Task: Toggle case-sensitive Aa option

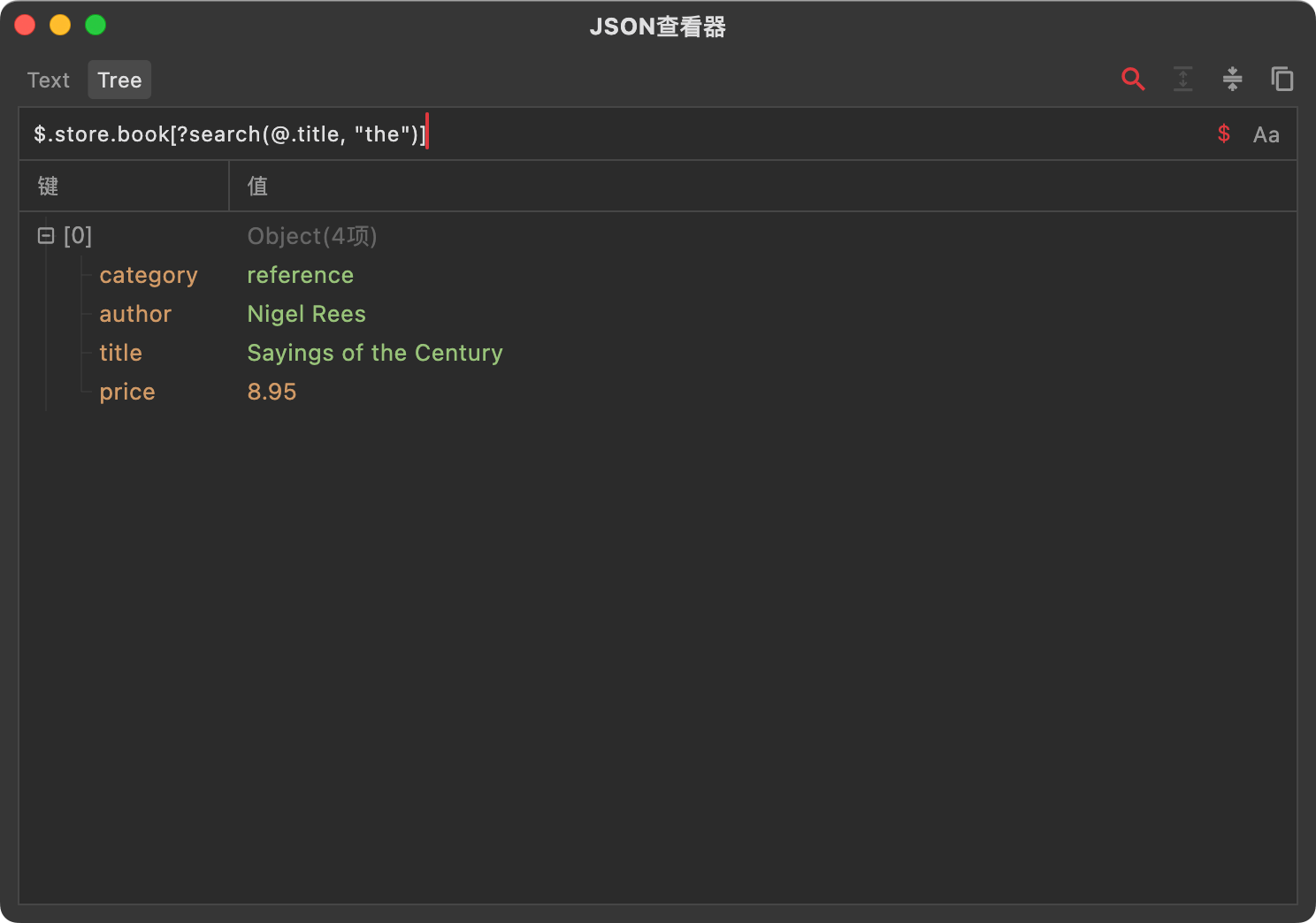Action: (1266, 135)
